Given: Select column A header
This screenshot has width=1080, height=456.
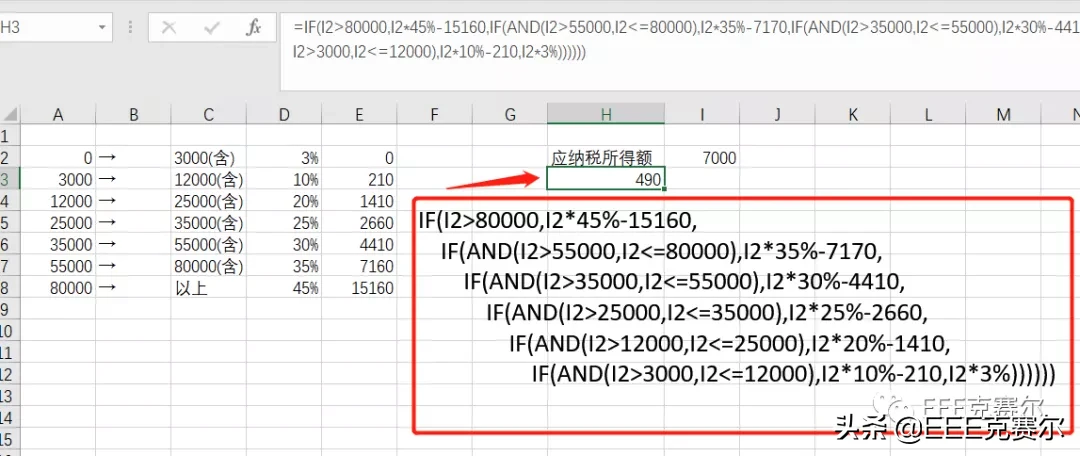Looking at the screenshot, I should tap(58, 115).
